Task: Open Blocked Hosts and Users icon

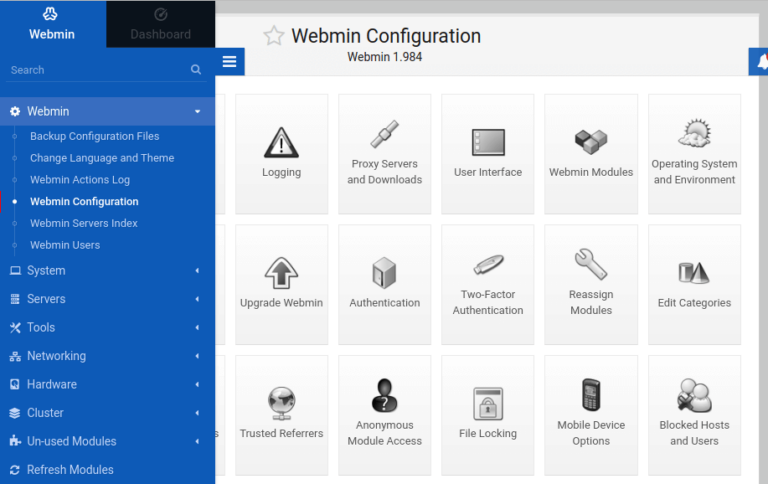Action: [694, 396]
